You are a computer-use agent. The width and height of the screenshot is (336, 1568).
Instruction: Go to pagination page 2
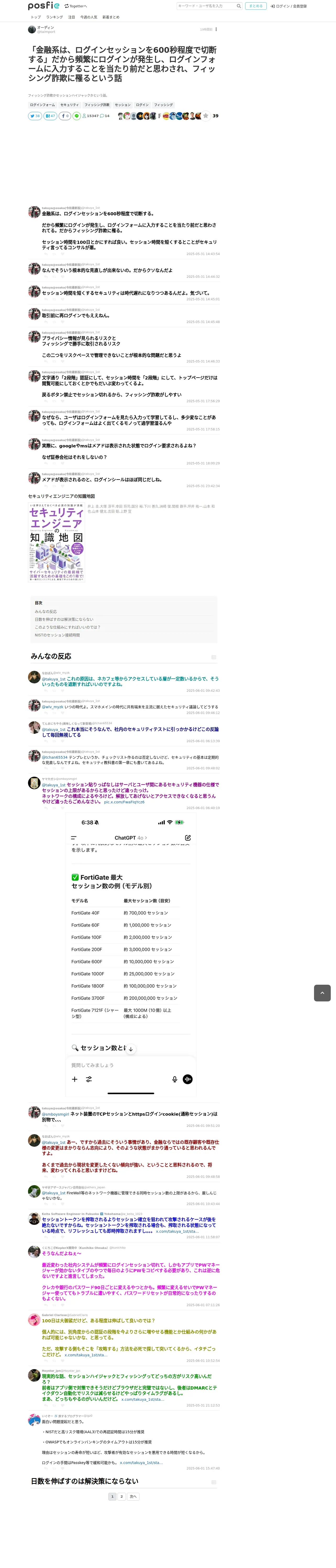pos(122,1496)
